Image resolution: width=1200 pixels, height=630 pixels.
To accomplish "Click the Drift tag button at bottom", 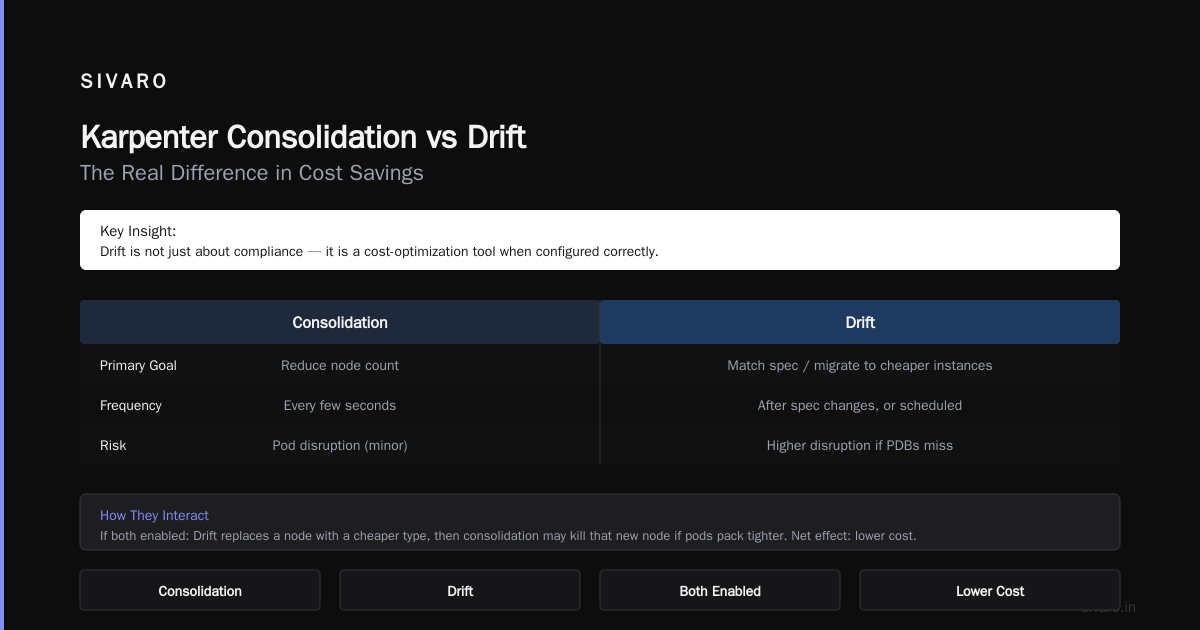I will 460,590.
